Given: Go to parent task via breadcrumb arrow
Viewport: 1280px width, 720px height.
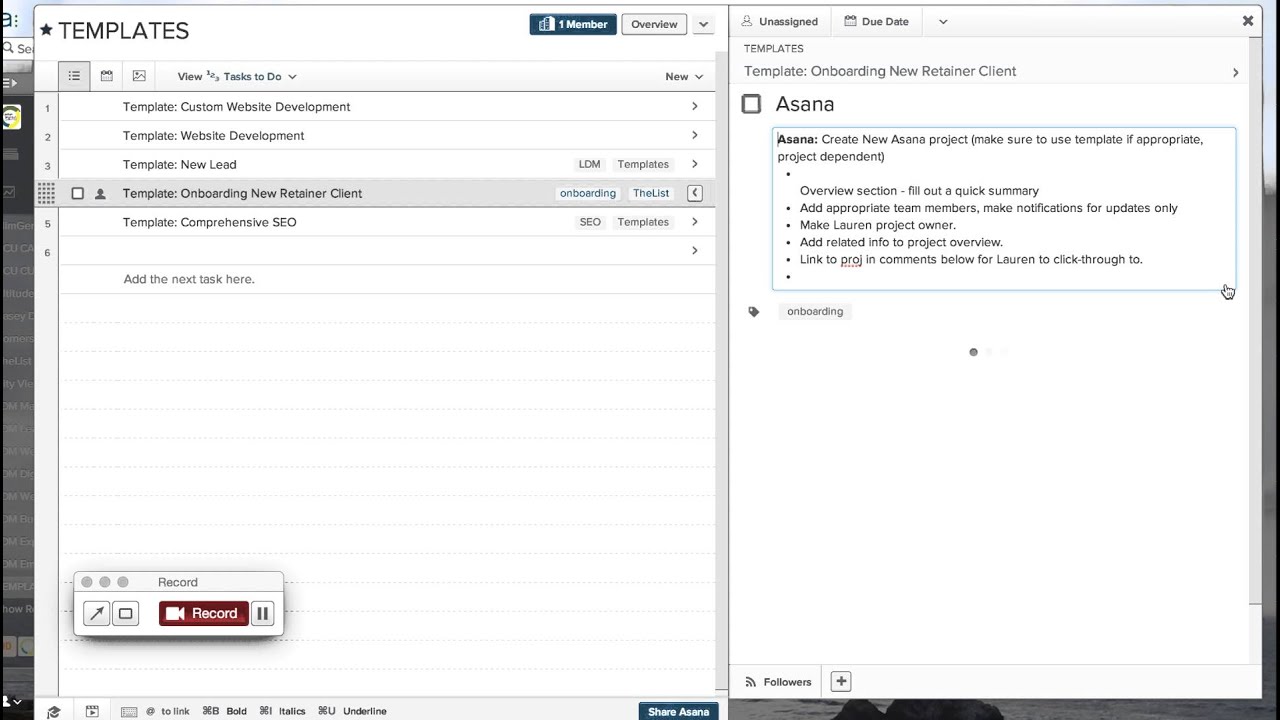Looking at the screenshot, I should point(1235,72).
